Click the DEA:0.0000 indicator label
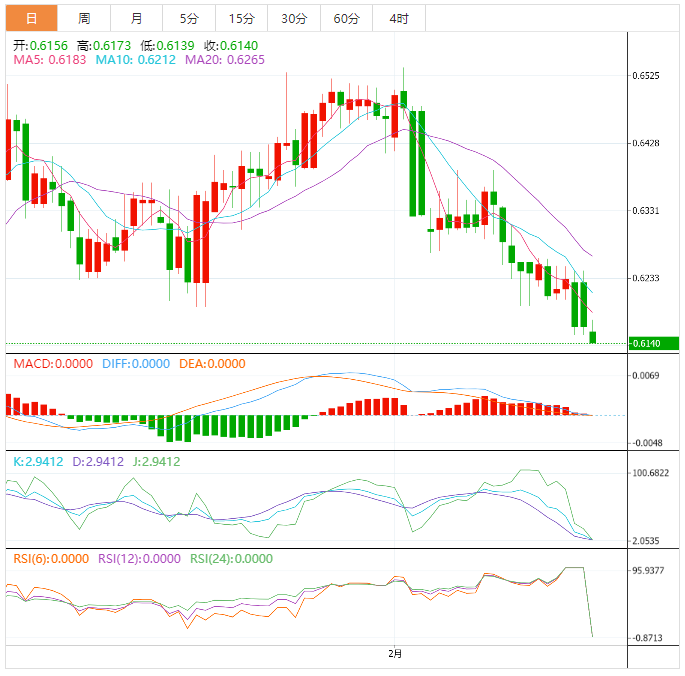Viewport: 685px width, 676px height. 212,364
